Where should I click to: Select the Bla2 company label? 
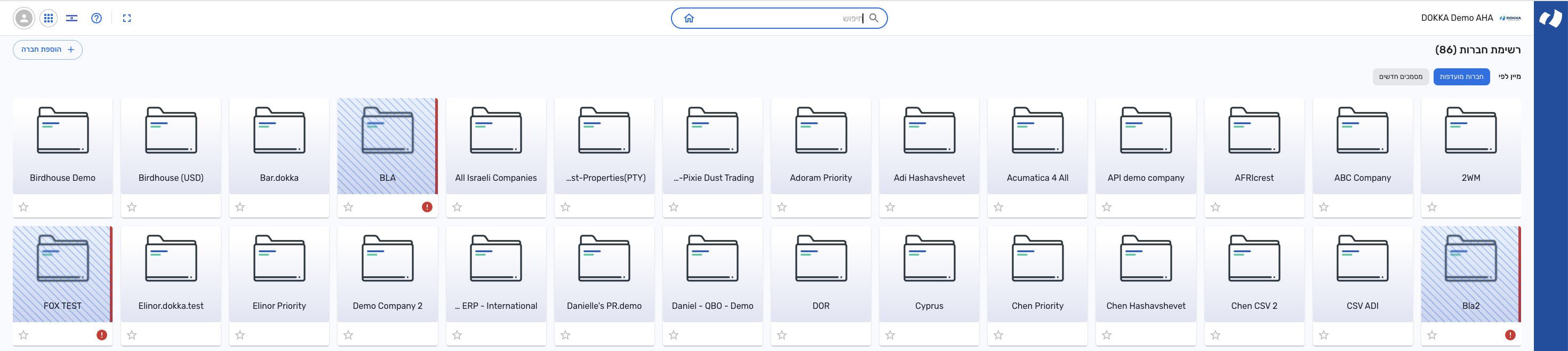(x=1471, y=306)
